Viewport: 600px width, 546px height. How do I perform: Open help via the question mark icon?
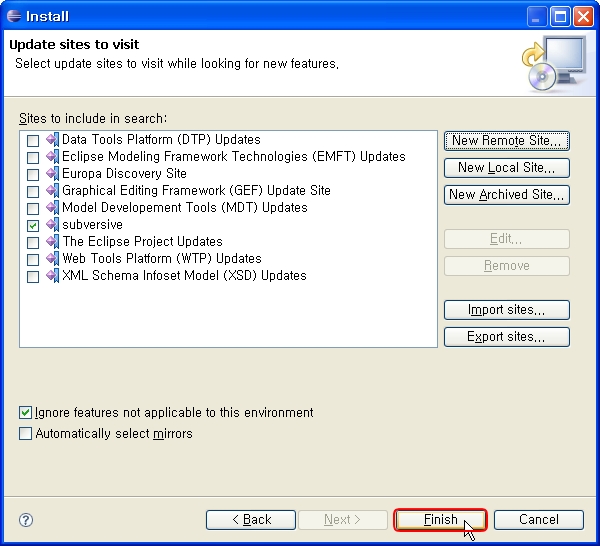(26, 520)
